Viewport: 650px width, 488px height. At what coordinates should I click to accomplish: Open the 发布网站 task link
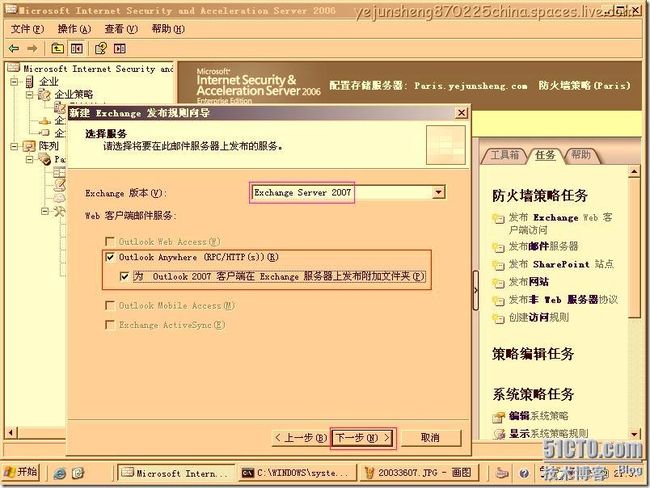[529, 282]
